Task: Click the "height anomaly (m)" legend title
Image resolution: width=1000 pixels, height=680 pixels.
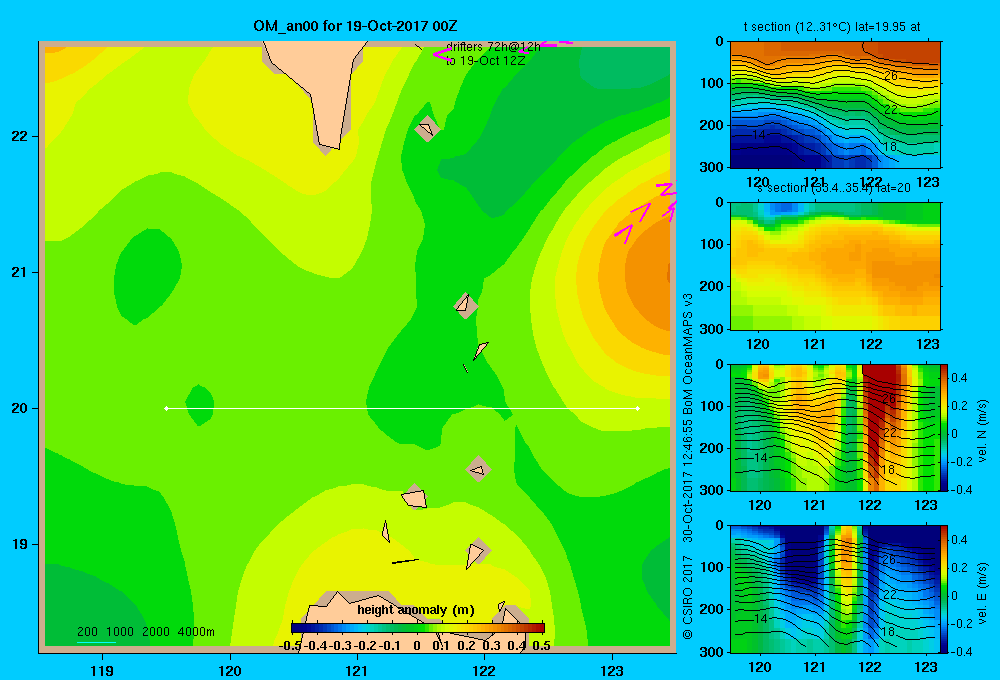Action: click(416, 610)
